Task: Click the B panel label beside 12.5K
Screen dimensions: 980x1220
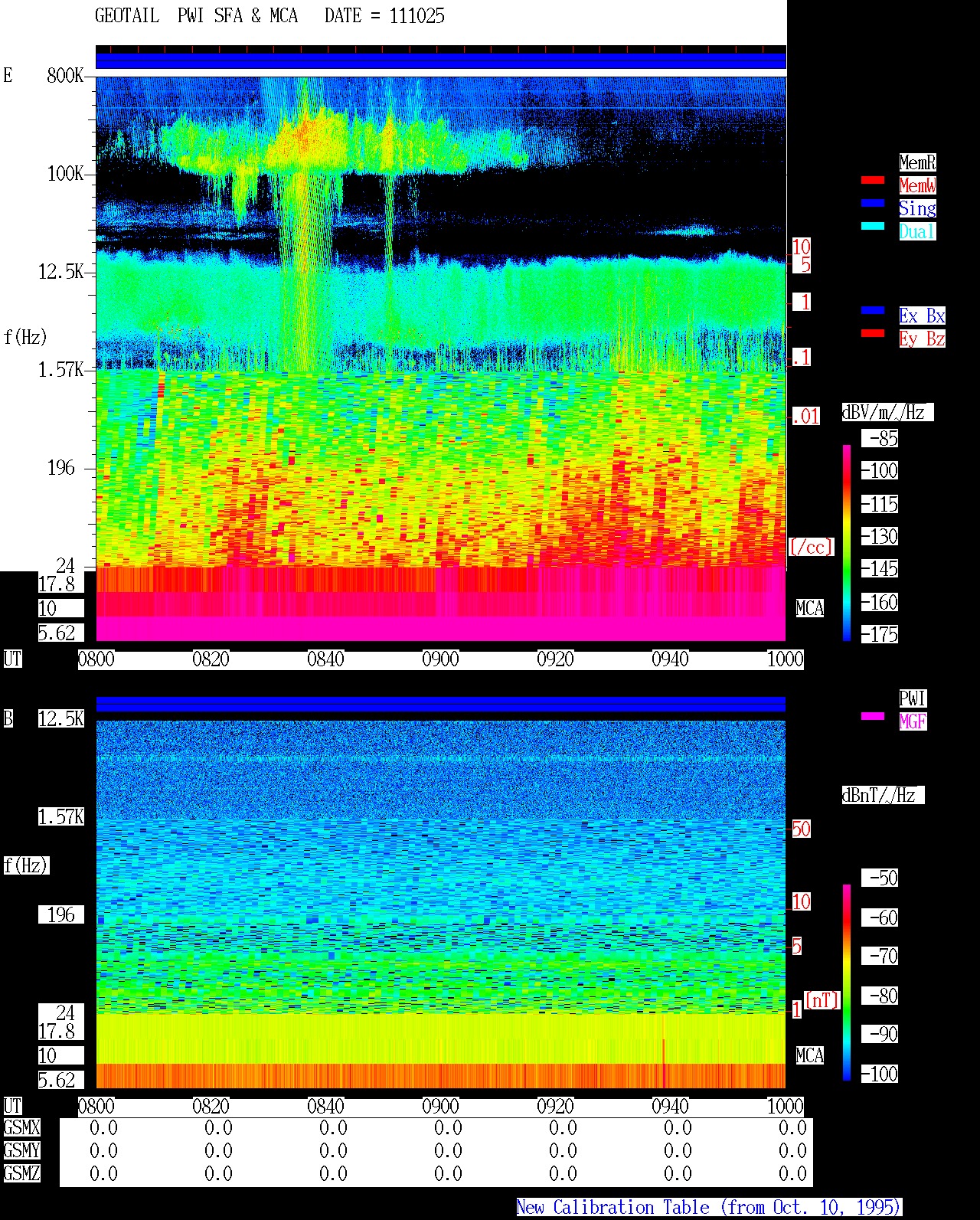Action: tap(8, 719)
